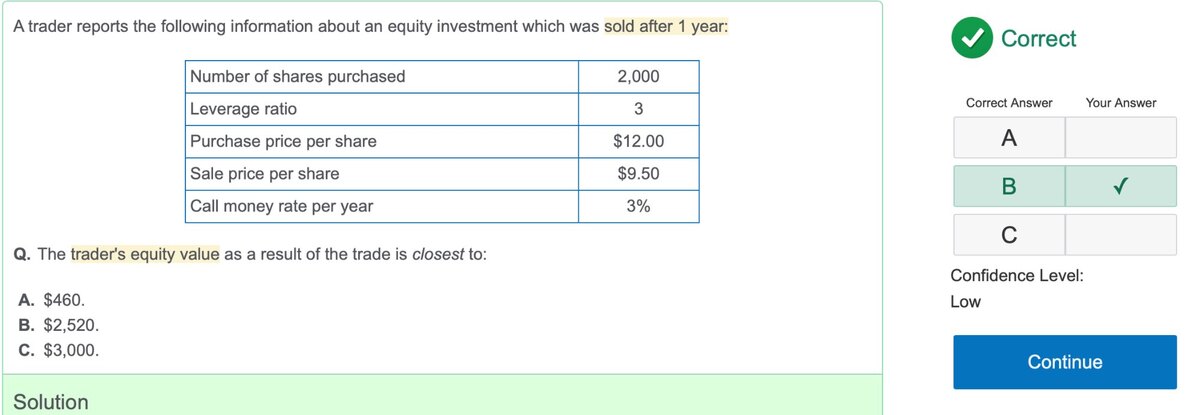Click the $12.00 purchase price cell

pos(638,141)
